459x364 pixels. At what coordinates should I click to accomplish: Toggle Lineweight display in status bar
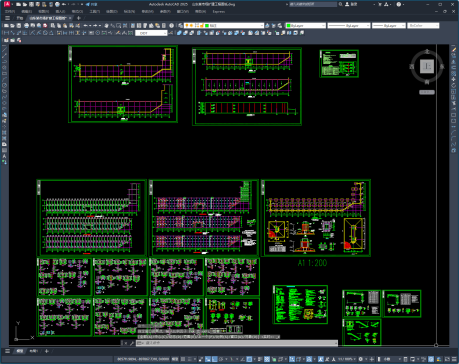[x=260, y=359]
